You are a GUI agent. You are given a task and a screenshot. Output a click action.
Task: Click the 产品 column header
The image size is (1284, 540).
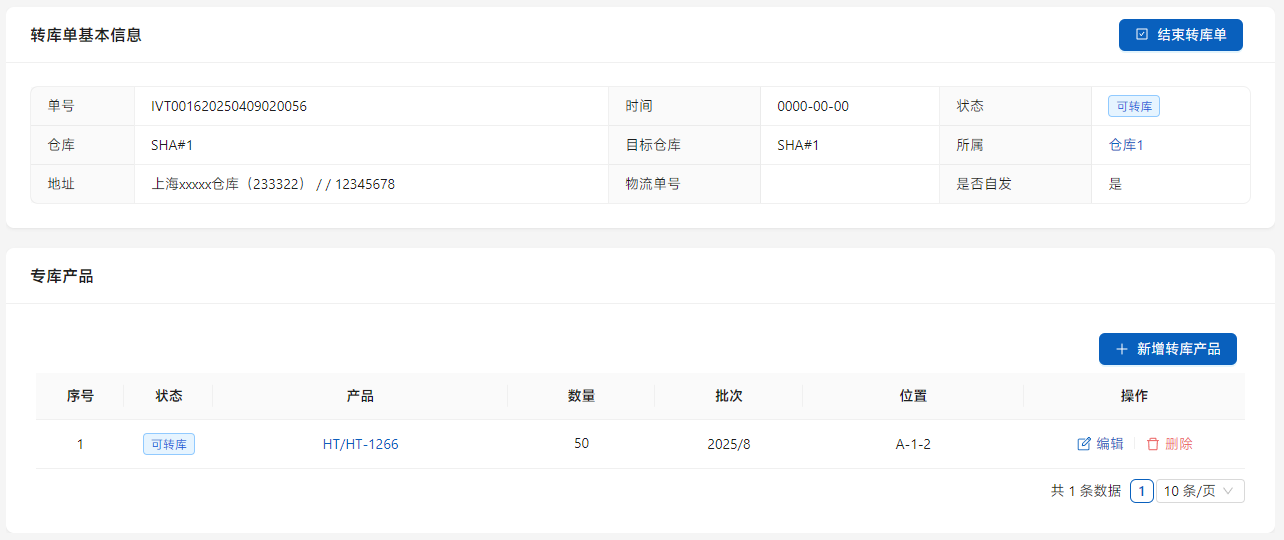pos(360,396)
